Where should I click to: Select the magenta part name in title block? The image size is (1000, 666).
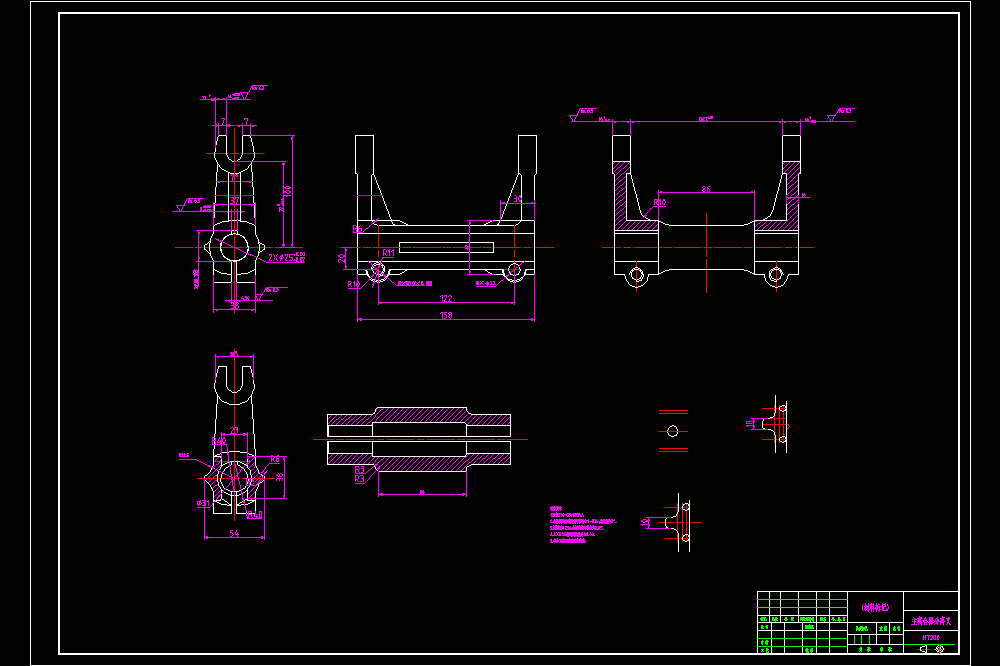(x=931, y=620)
